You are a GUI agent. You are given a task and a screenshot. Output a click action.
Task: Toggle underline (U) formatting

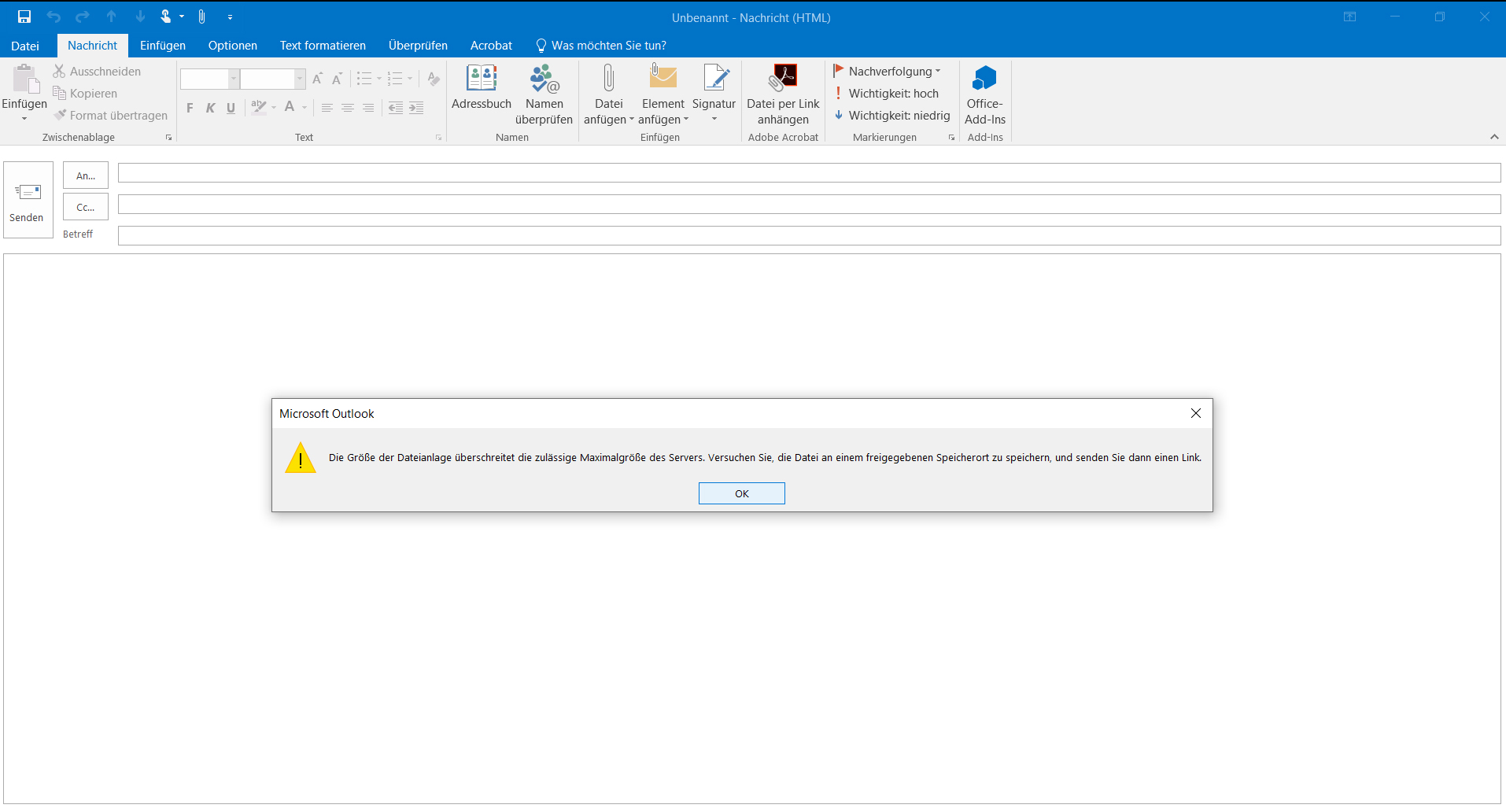pos(231,108)
